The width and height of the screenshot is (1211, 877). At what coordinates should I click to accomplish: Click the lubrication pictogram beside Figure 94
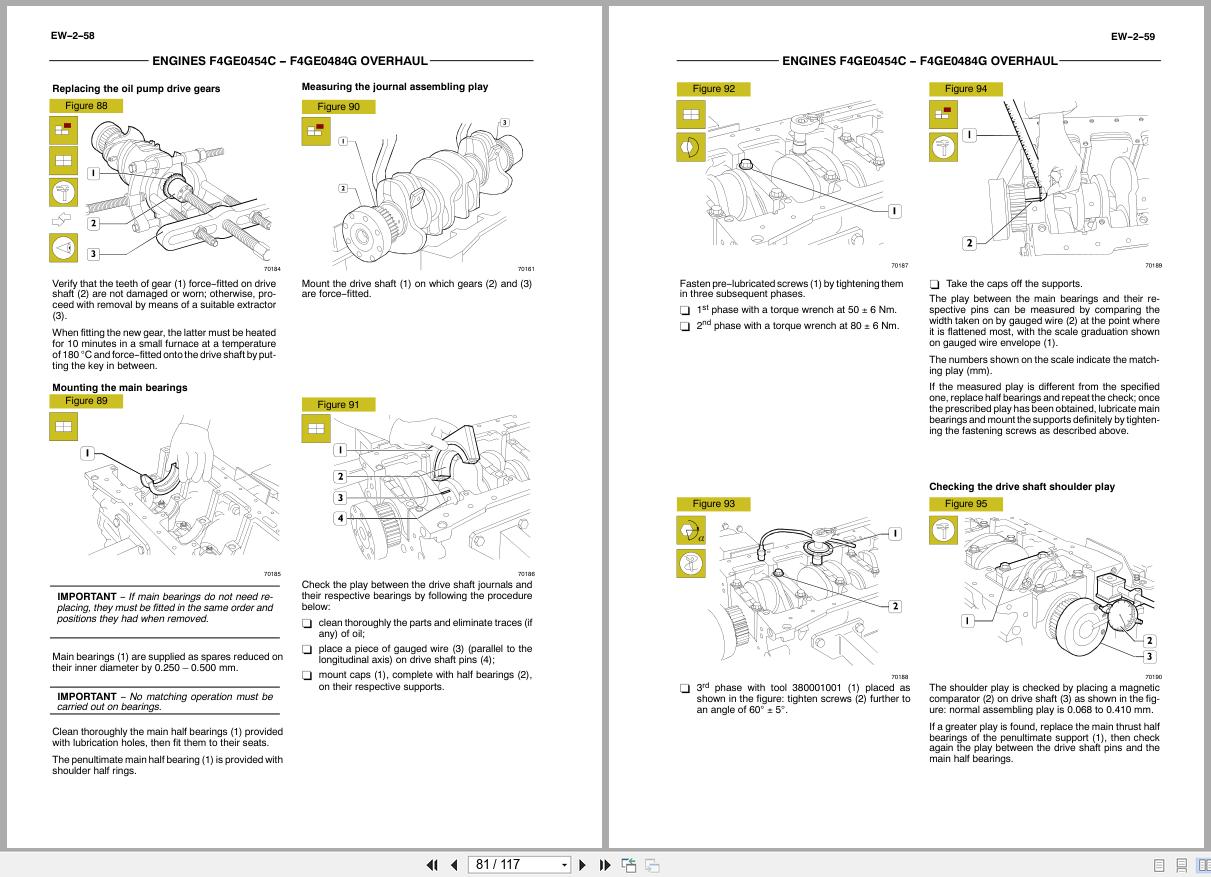coord(943,147)
